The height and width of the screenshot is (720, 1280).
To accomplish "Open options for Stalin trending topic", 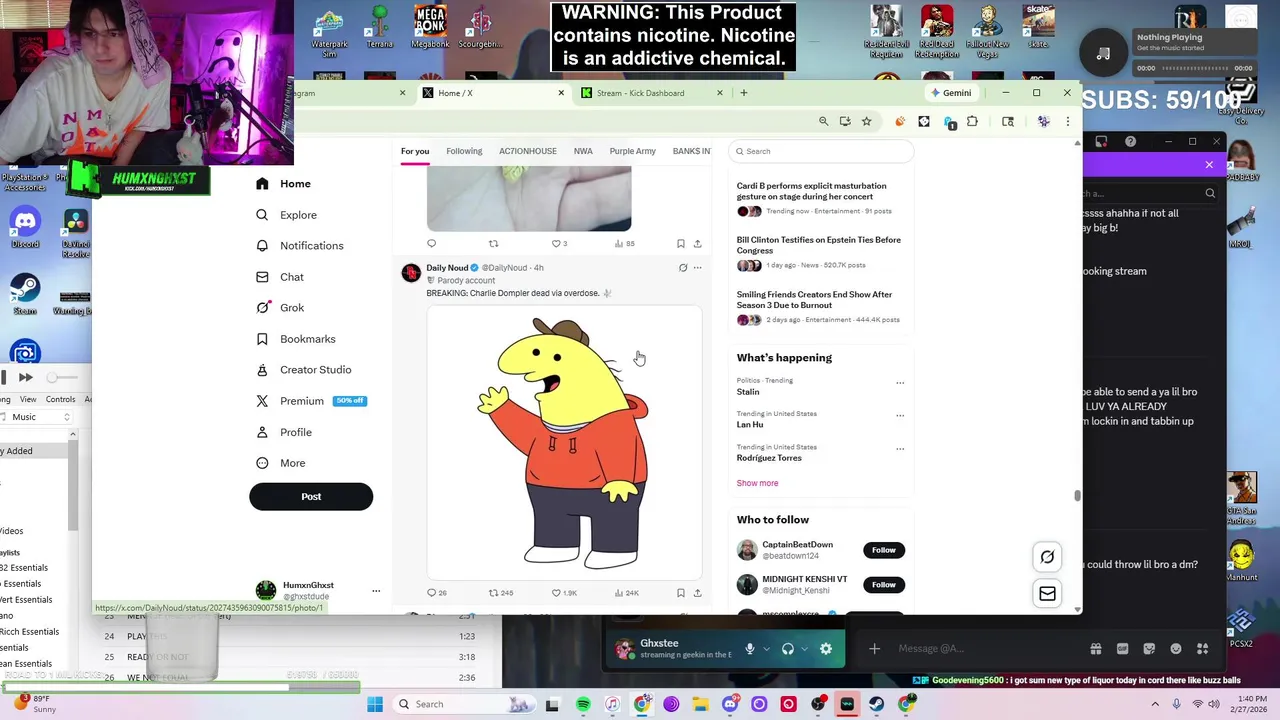I will point(900,383).
